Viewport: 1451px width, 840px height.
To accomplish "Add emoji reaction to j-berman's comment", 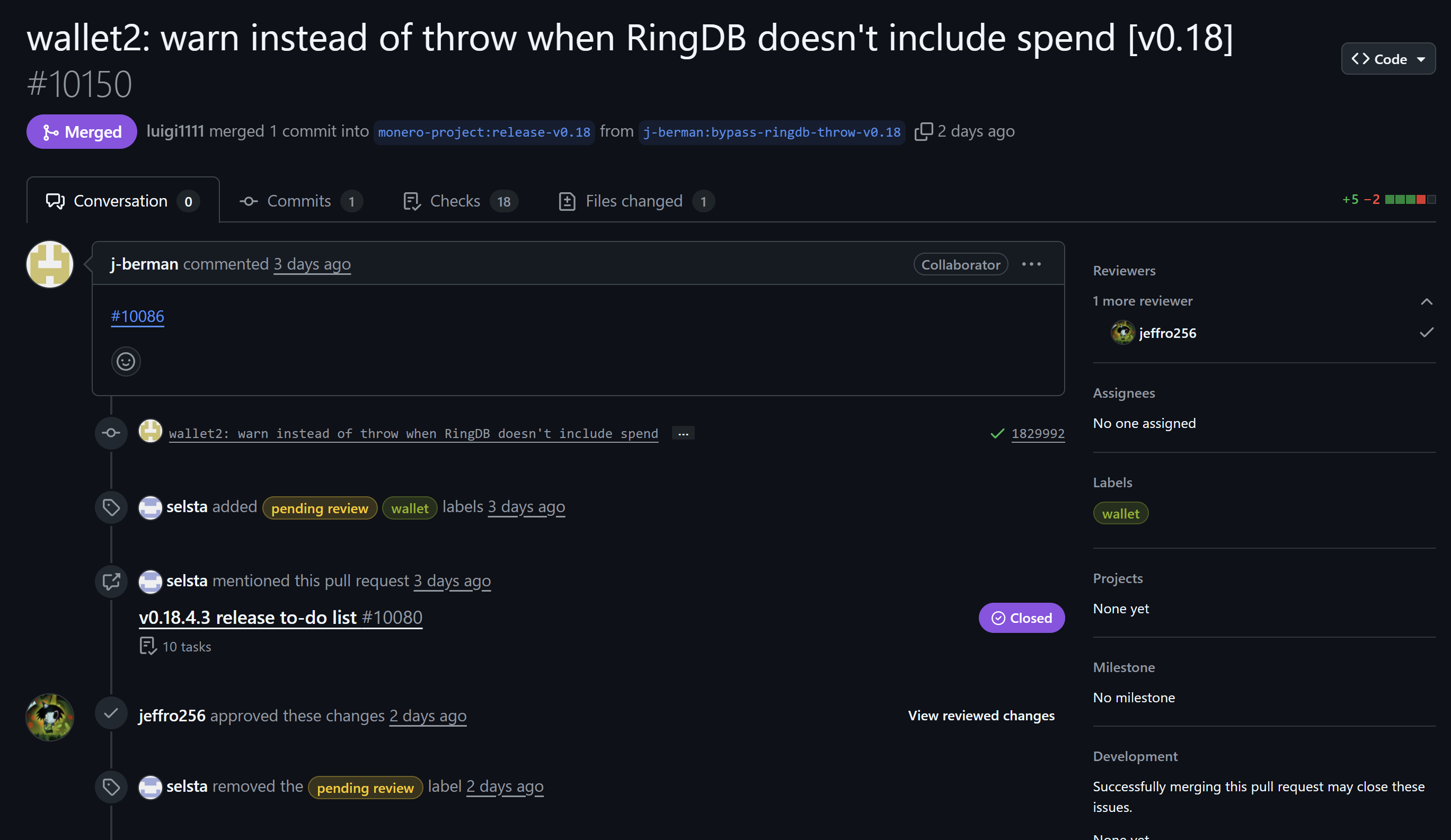I will [126, 361].
